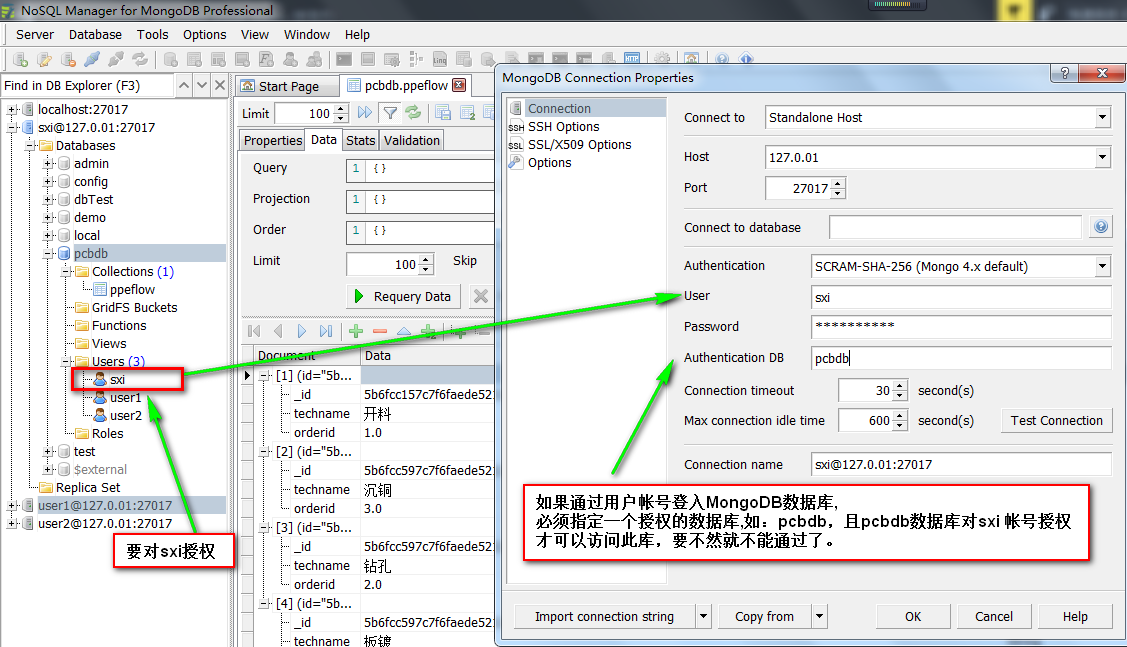
Task: Click the dialog Help button
Action: pos(1075,616)
